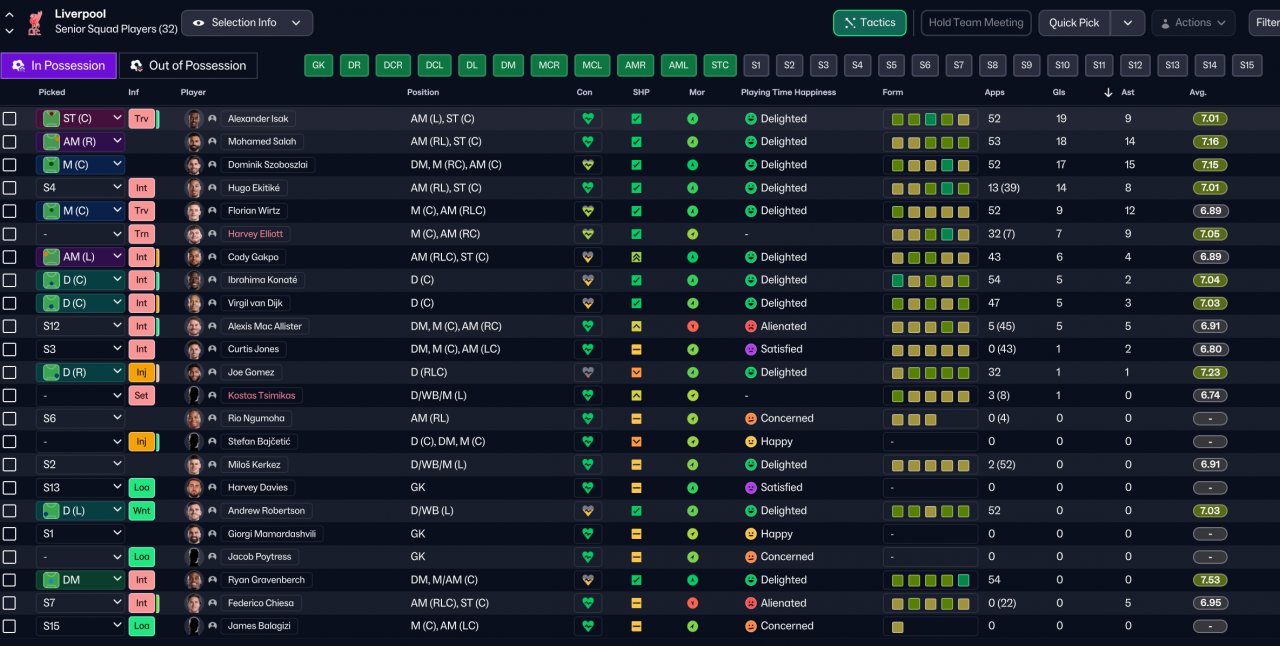This screenshot has width=1280, height=646.
Task: Click the Int status badge for Hugo Ekitiké
Action: point(142,188)
